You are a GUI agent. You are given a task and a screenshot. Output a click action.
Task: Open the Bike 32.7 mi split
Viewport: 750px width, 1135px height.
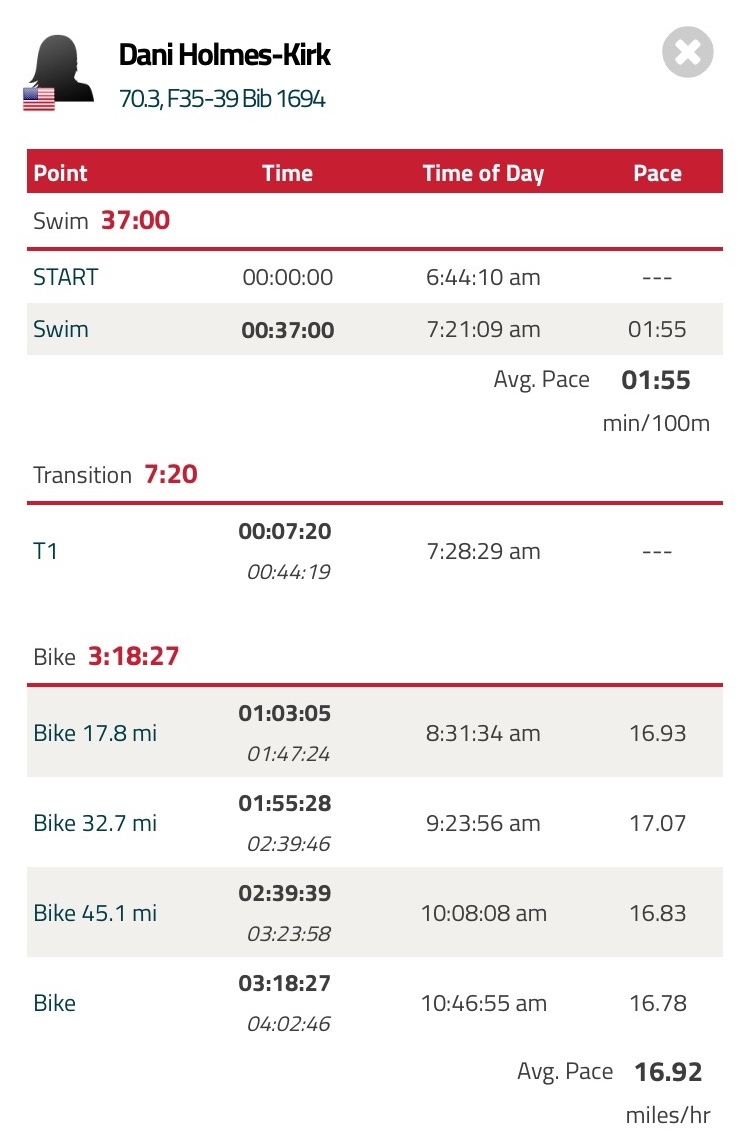pyautogui.click(x=95, y=823)
